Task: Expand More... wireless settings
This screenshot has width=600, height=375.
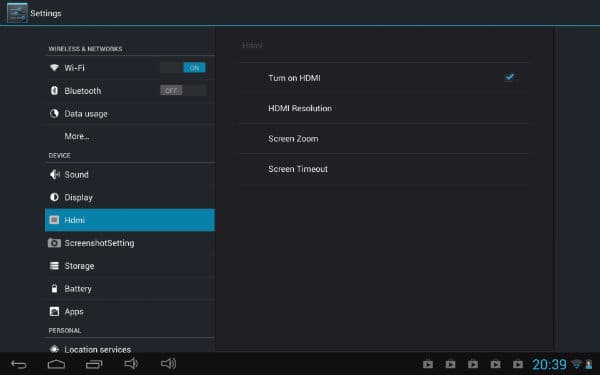Action: click(x=130, y=136)
